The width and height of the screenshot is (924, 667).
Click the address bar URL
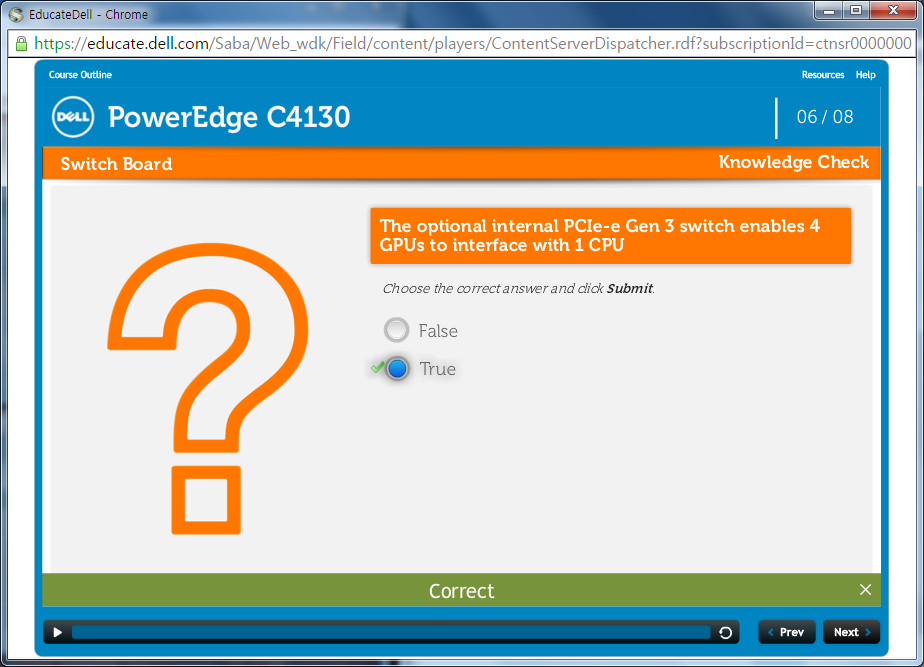point(470,44)
